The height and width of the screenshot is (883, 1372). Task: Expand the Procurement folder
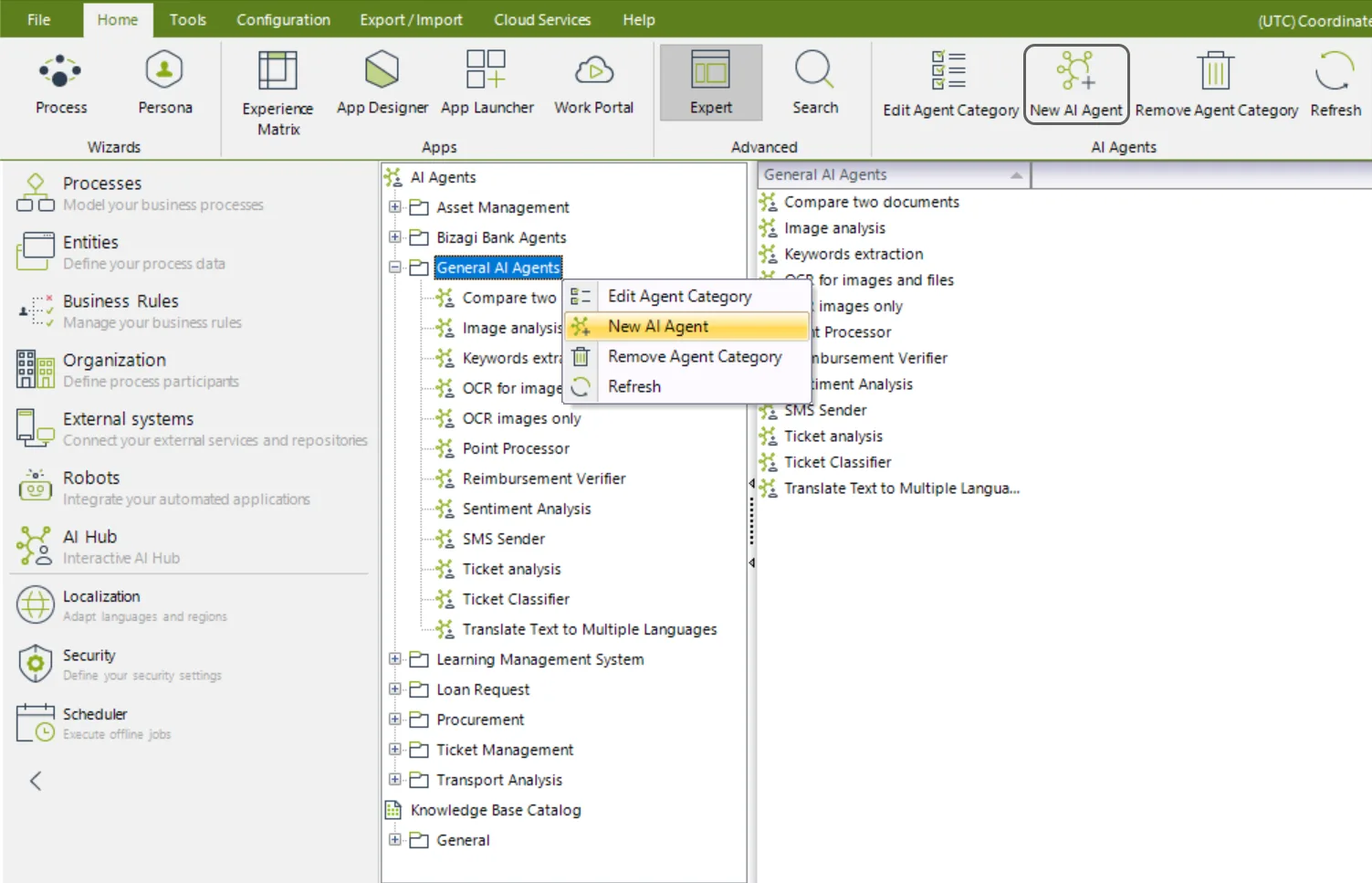point(394,720)
